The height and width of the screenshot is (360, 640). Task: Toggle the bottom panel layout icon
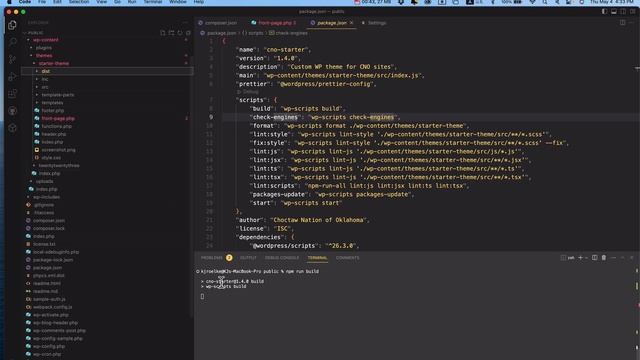pyautogui.click(x=614, y=11)
